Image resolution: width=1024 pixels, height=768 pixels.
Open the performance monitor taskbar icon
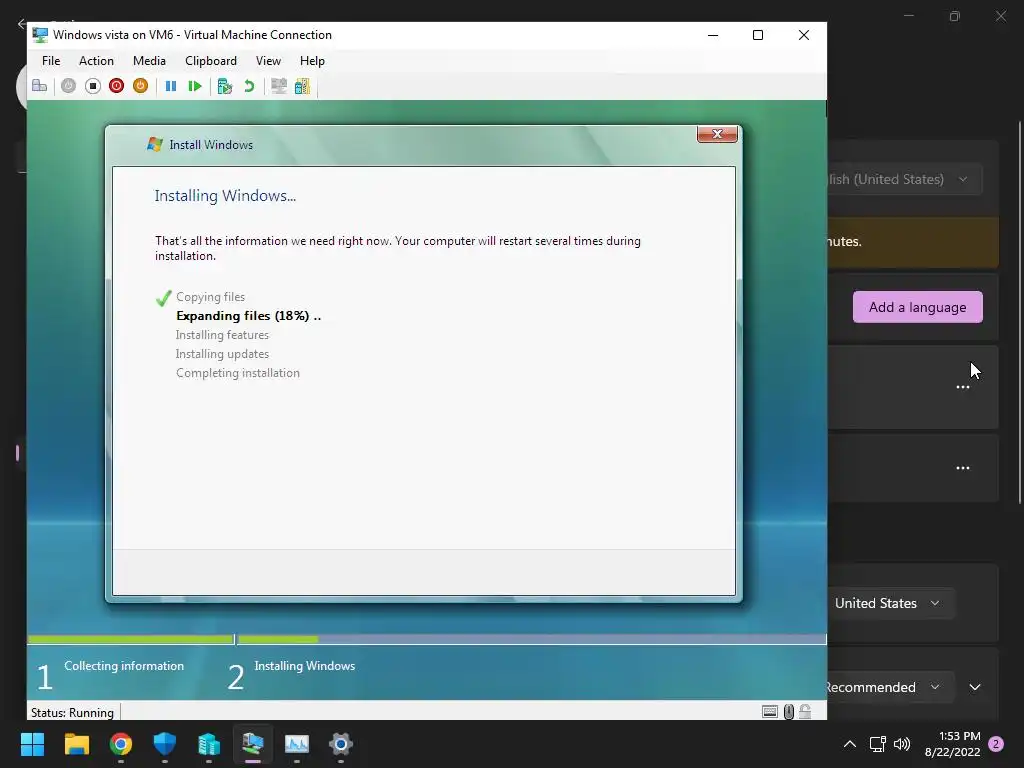click(x=296, y=744)
